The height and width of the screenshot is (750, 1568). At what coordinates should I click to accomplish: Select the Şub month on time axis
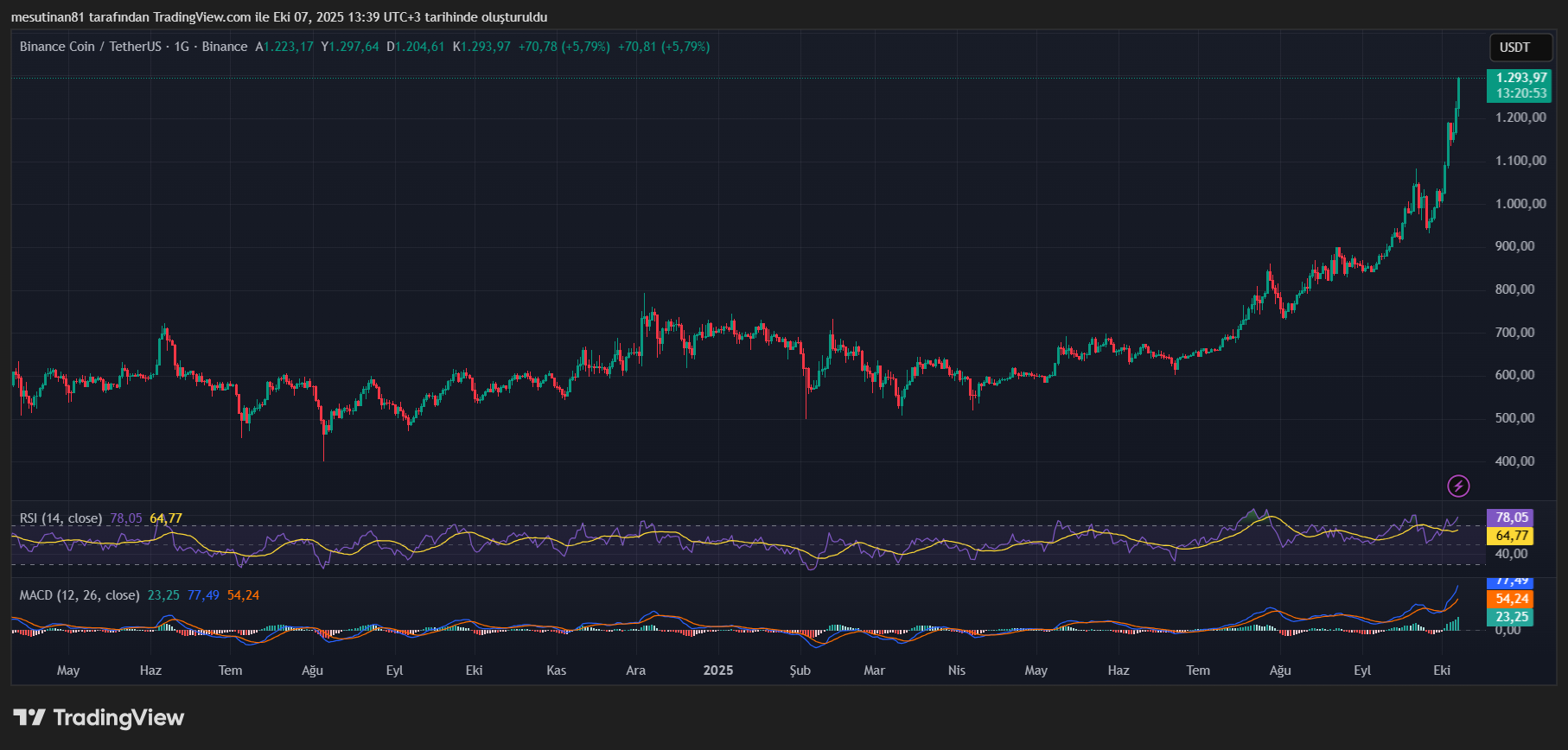[x=800, y=671]
